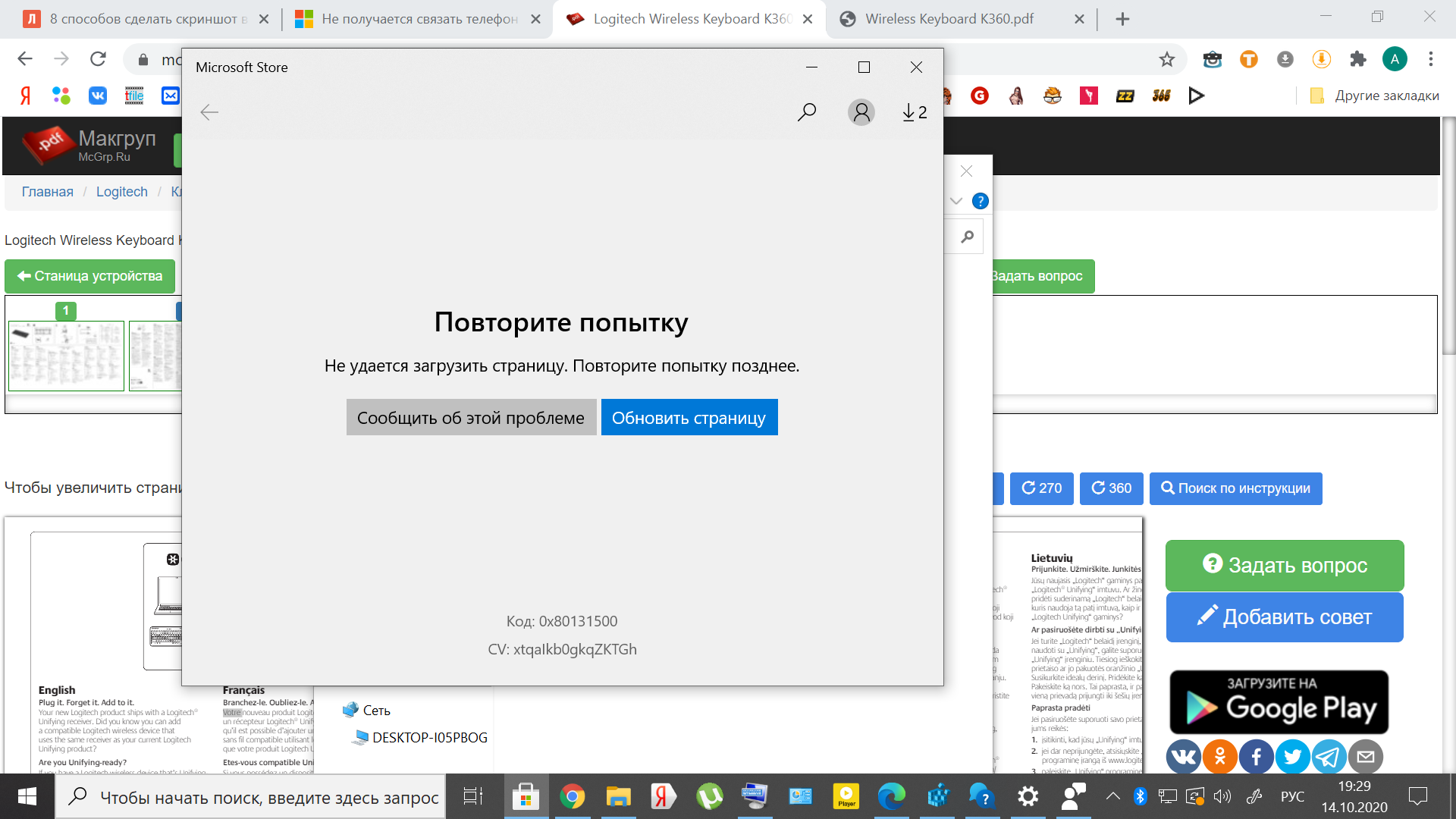Share via email round icon
Viewport: 1456px width, 819px height.
coord(1366,756)
